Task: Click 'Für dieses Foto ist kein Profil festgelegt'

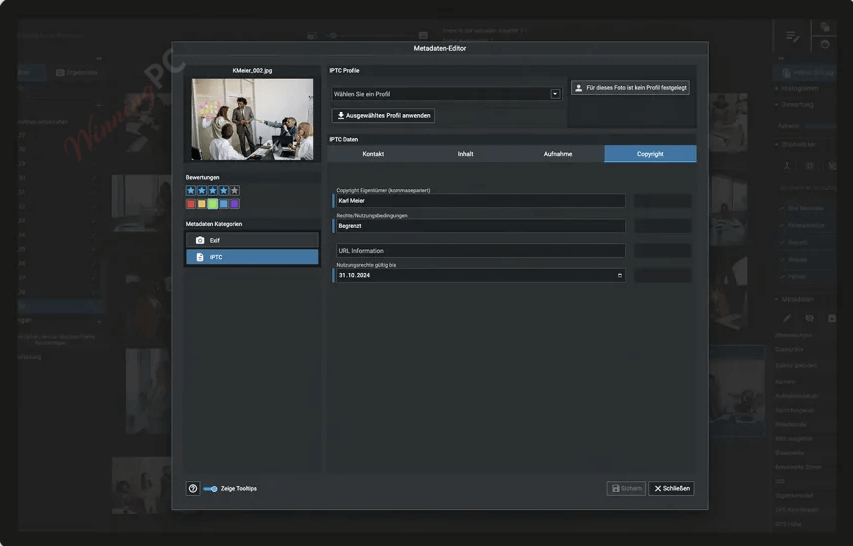Action: click(631, 88)
